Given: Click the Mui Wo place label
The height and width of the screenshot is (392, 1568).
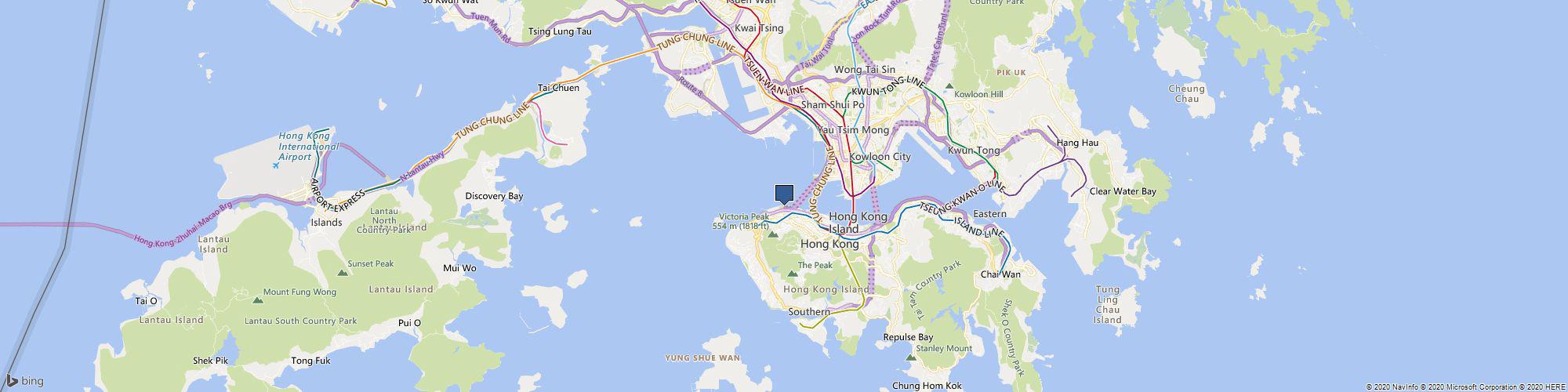Looking at the screenshot, I should (459, 268).
